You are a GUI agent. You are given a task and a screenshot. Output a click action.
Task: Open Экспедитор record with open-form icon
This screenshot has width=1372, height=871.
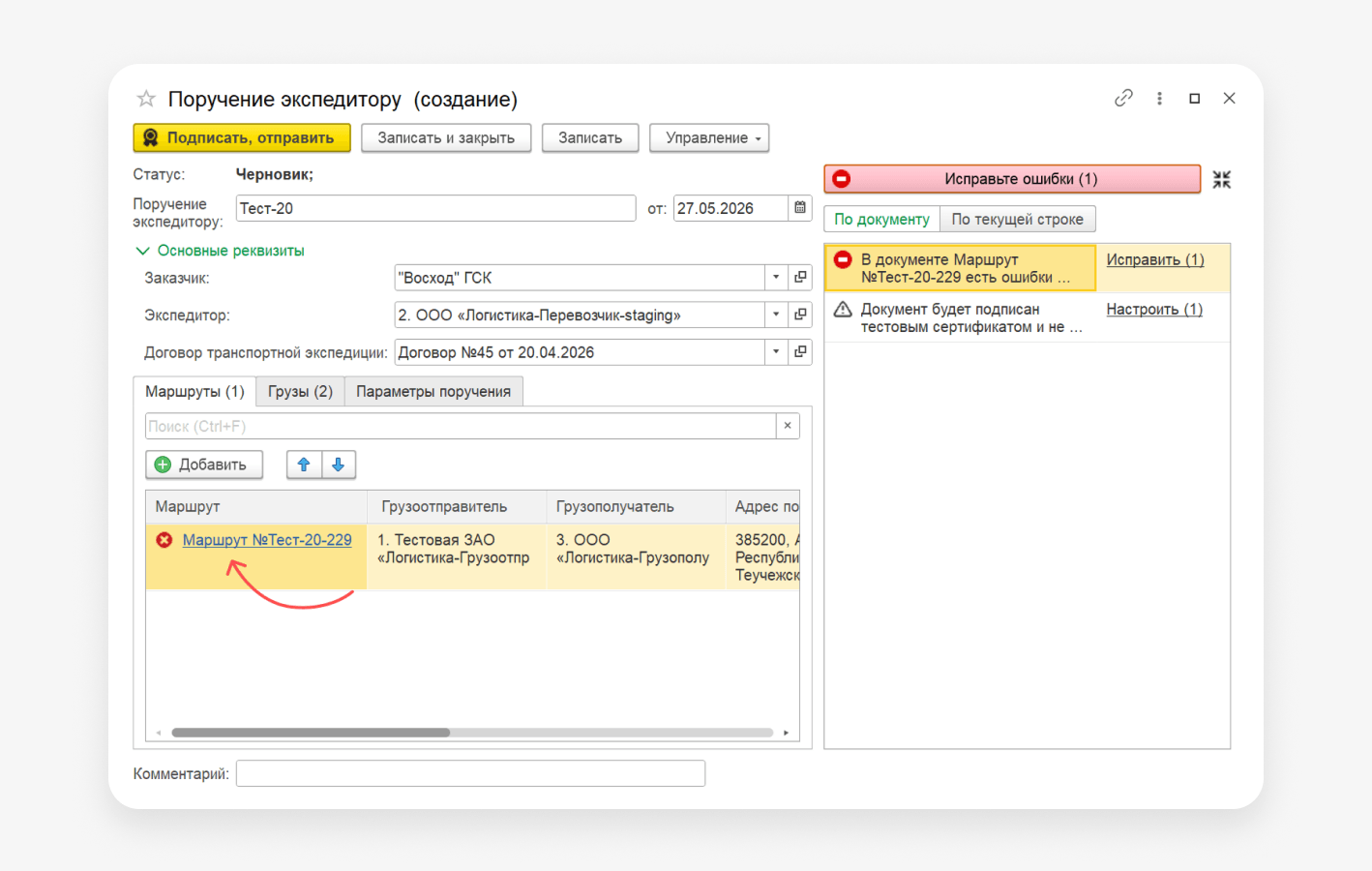[x=800, y=315]
